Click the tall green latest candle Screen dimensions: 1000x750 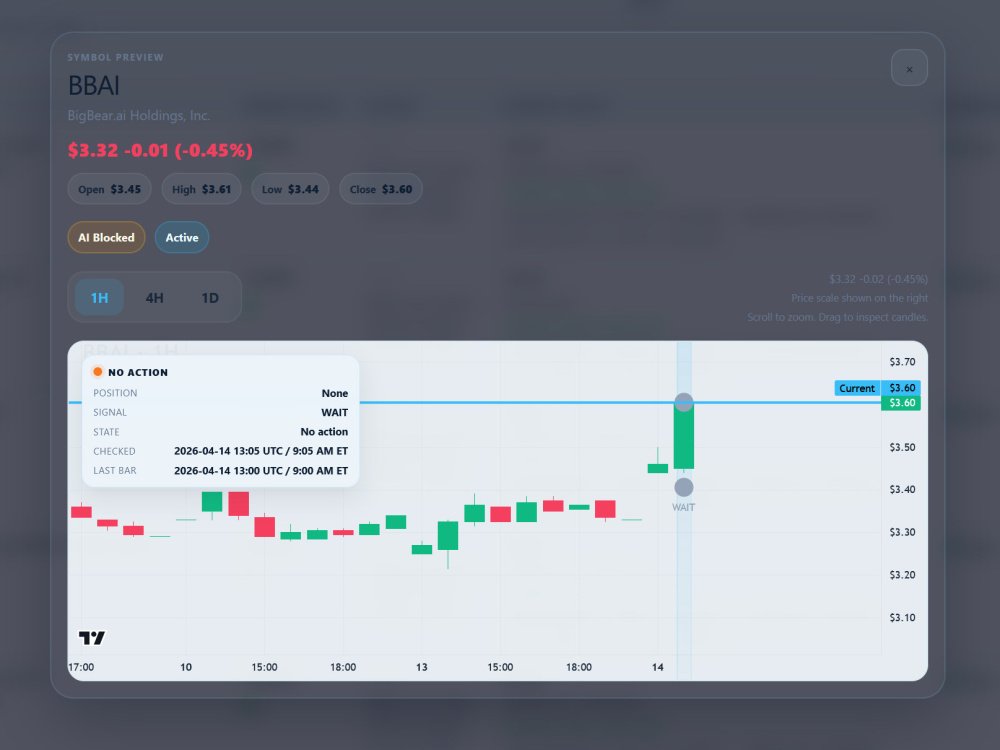tap(684, 436)
